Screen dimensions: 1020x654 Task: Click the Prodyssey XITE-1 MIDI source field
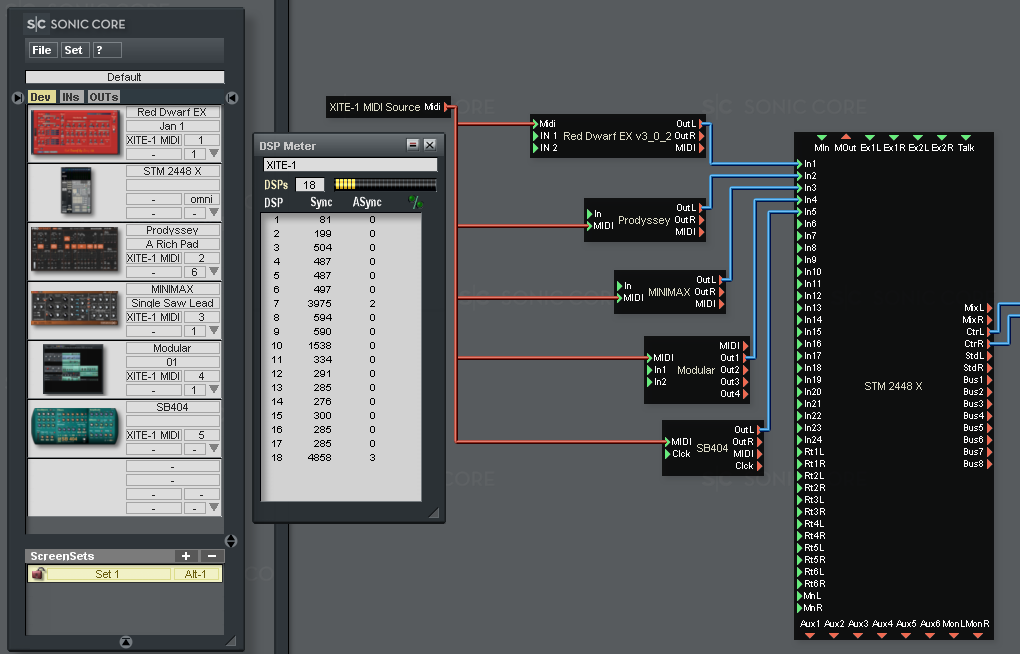[x=154, y=258]
